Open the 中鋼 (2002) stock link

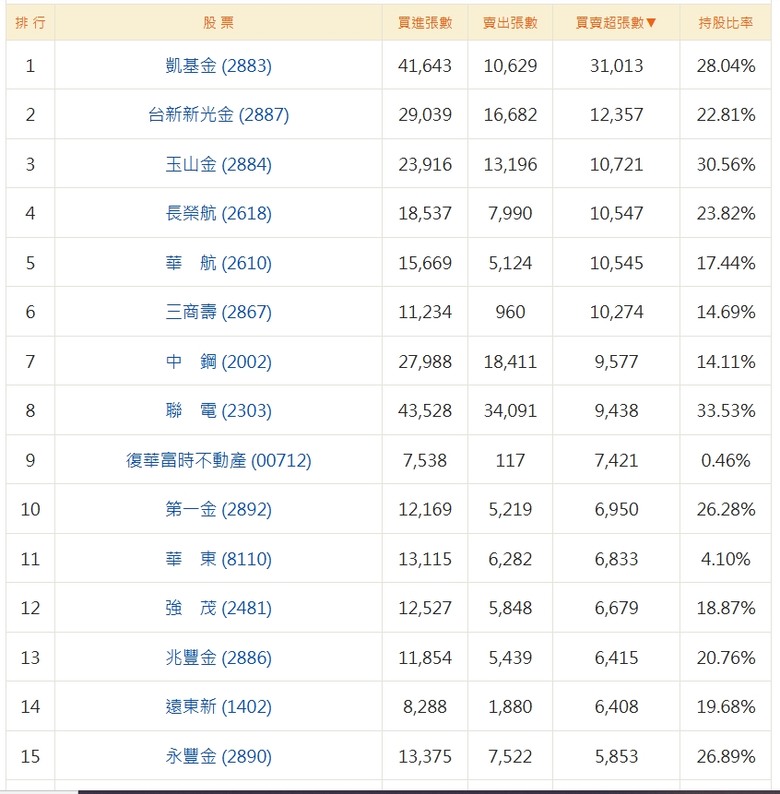click(x=218, y=362)
